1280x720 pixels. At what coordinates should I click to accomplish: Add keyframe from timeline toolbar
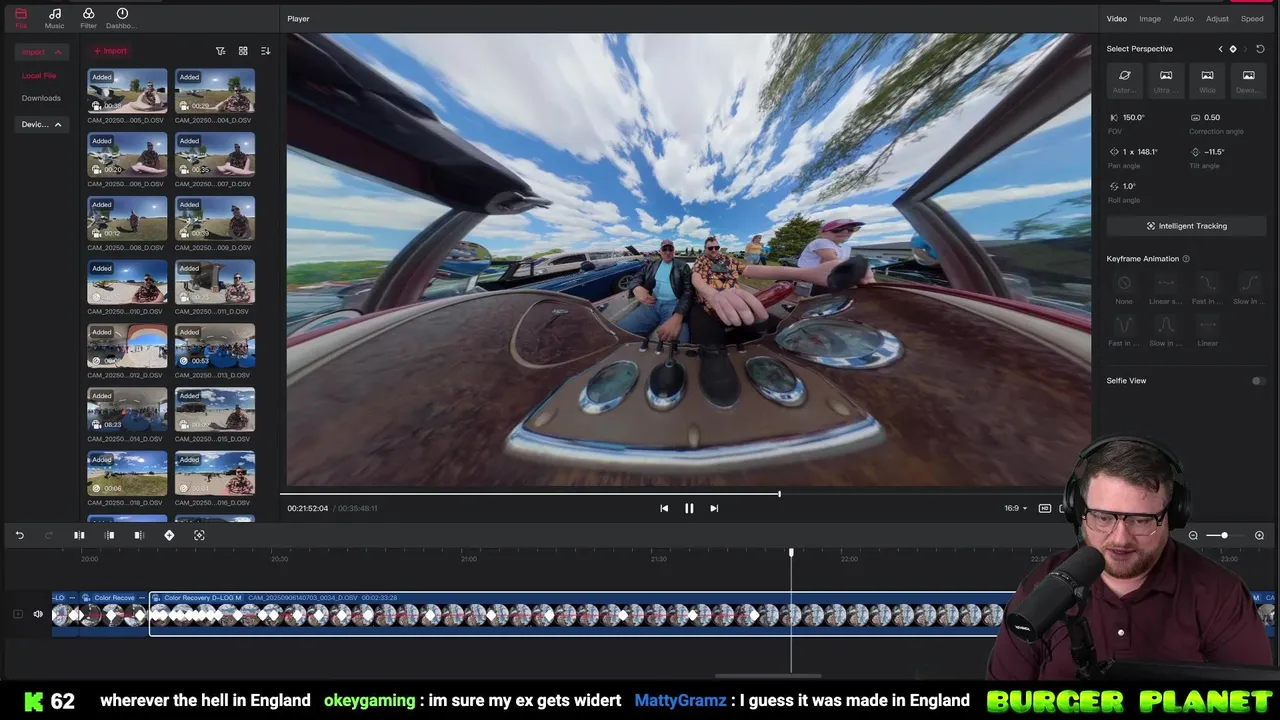coord(169,535)
